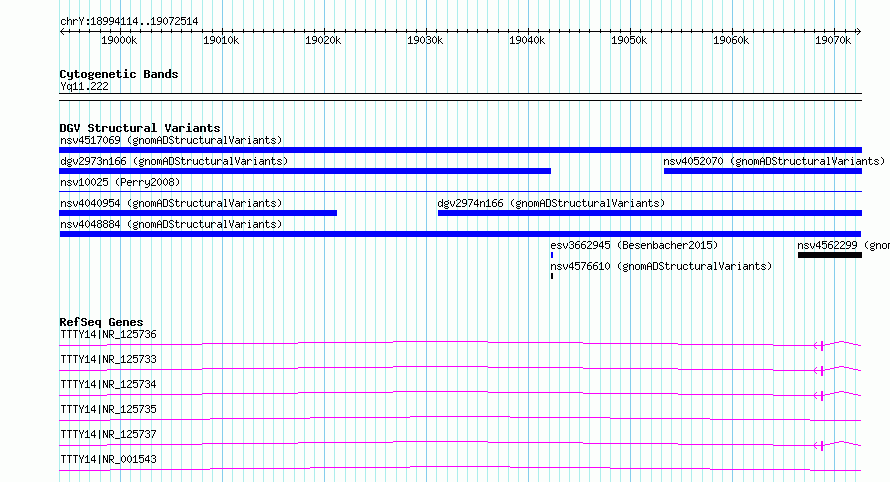890x482 pixels.
Task: Click the exon marker on NR_125734 transcript
Action: click(x=821, y=395)
